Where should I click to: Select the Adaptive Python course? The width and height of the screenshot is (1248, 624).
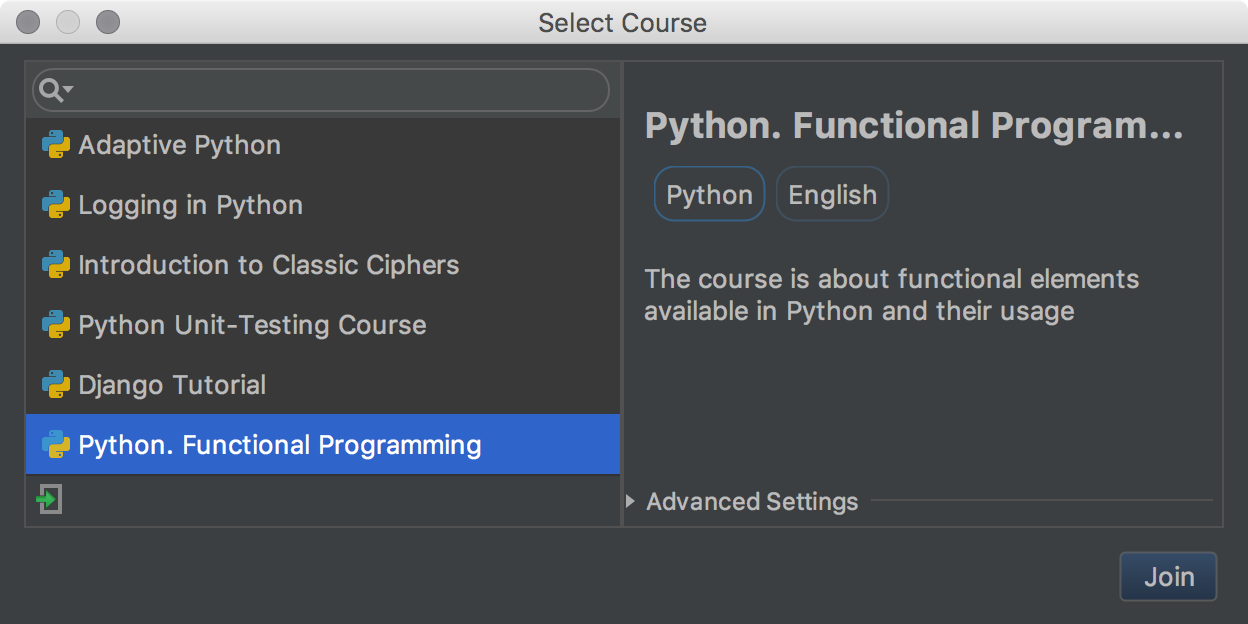322,145
